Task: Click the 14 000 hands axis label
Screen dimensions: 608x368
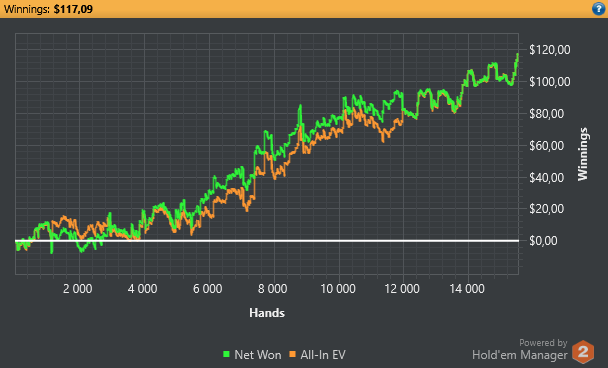Action: click(x=467, y=289)
